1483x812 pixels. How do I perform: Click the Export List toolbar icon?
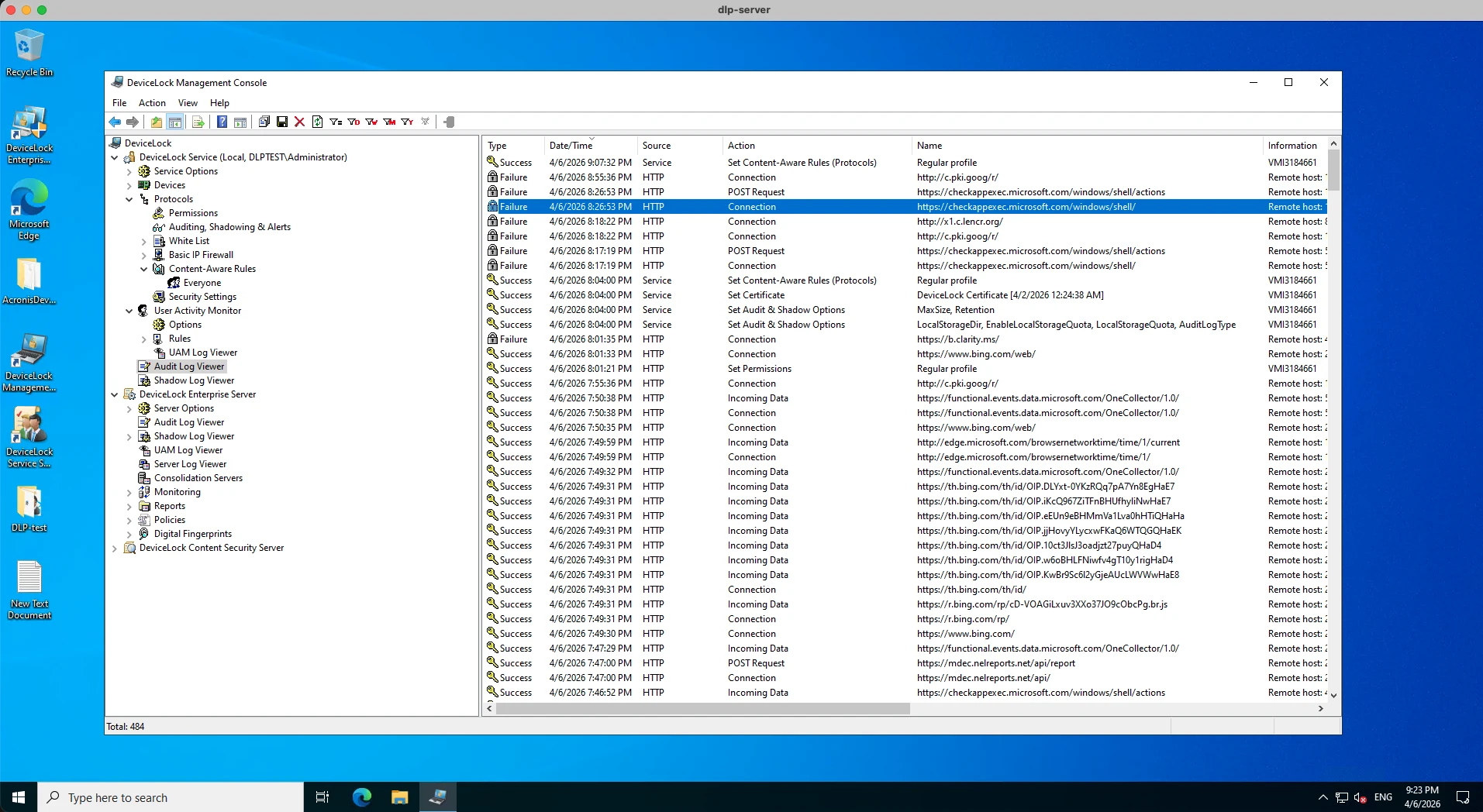[198, 122]
